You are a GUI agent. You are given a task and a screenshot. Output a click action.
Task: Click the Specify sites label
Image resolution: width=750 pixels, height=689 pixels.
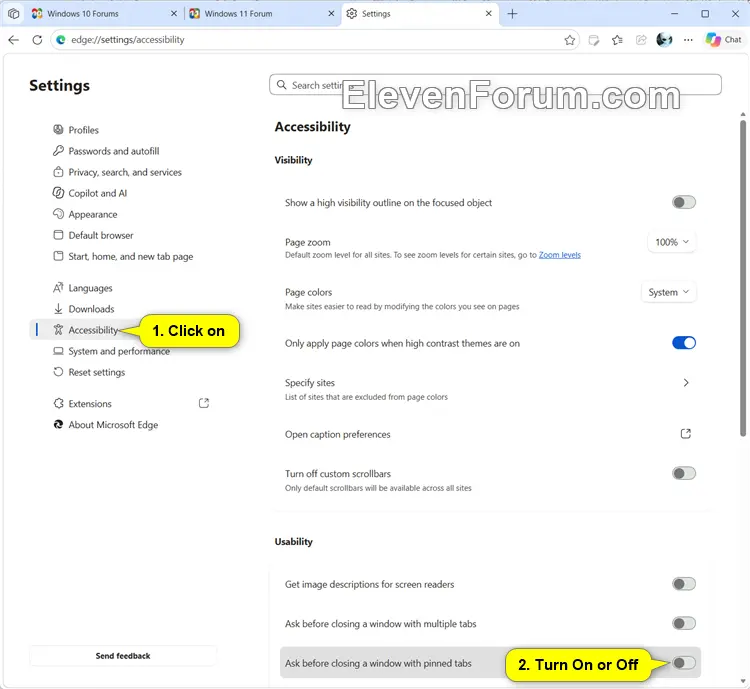[x=310, y=383]
